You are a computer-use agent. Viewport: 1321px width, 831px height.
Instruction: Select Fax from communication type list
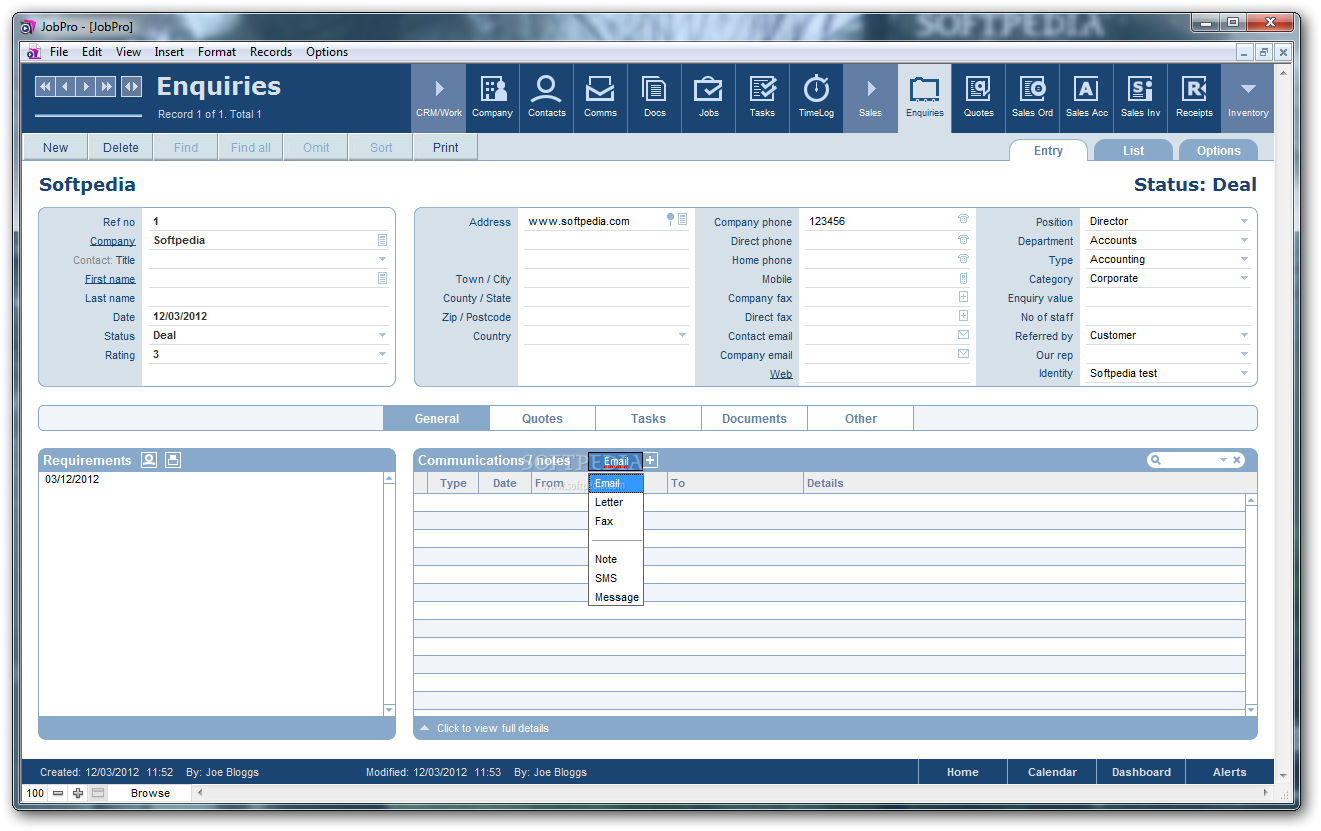(616, 521)
